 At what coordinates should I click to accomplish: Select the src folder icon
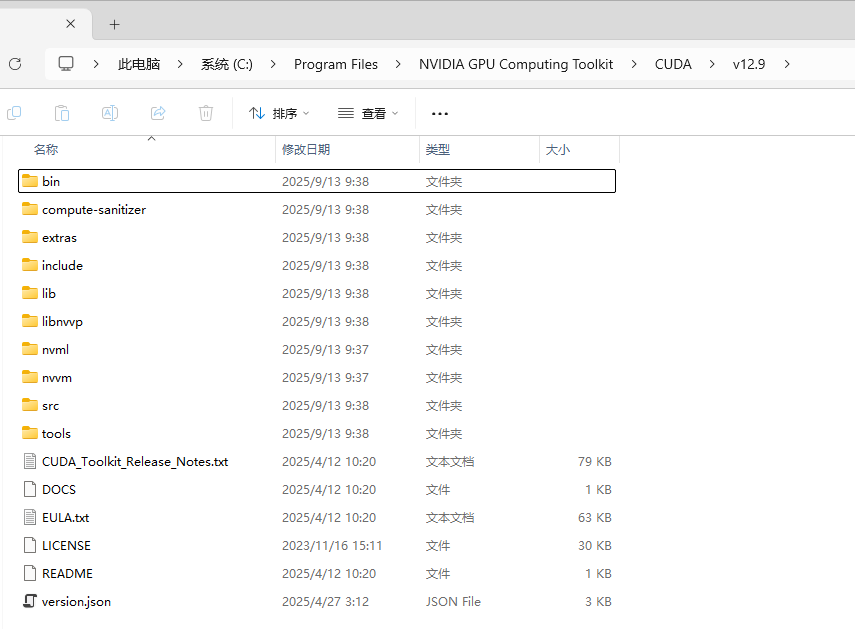30,405
